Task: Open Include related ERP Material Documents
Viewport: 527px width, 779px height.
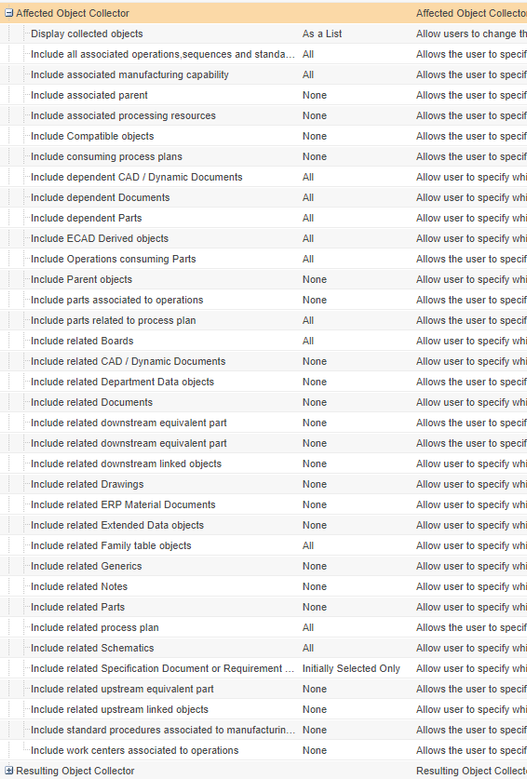Action: 123,505
